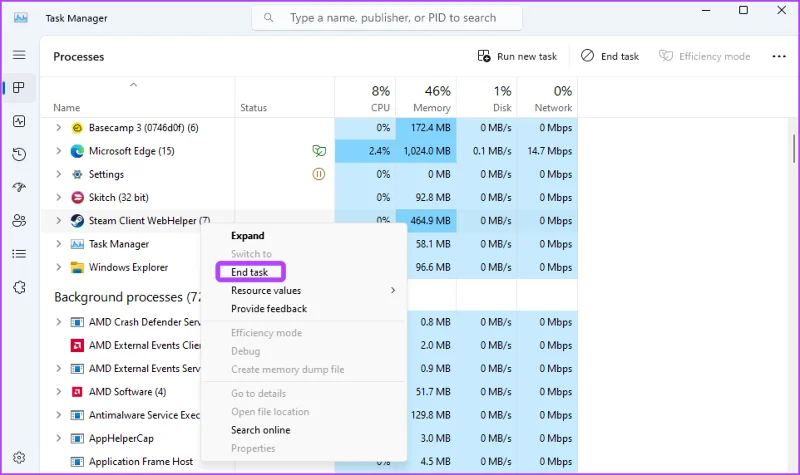Viewport: 800px width, 475px height.
Task: Select the Task Manager process row name
Action: pyautogui.click(x=119, y=244)
